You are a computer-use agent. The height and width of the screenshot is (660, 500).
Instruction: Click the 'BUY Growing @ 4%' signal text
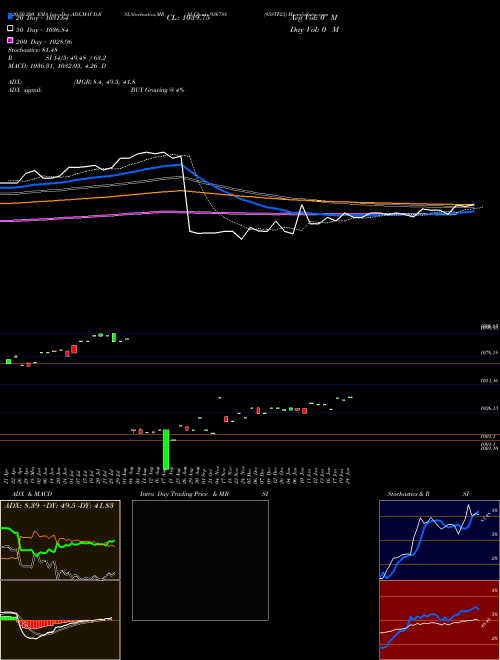tap(157, 90)
